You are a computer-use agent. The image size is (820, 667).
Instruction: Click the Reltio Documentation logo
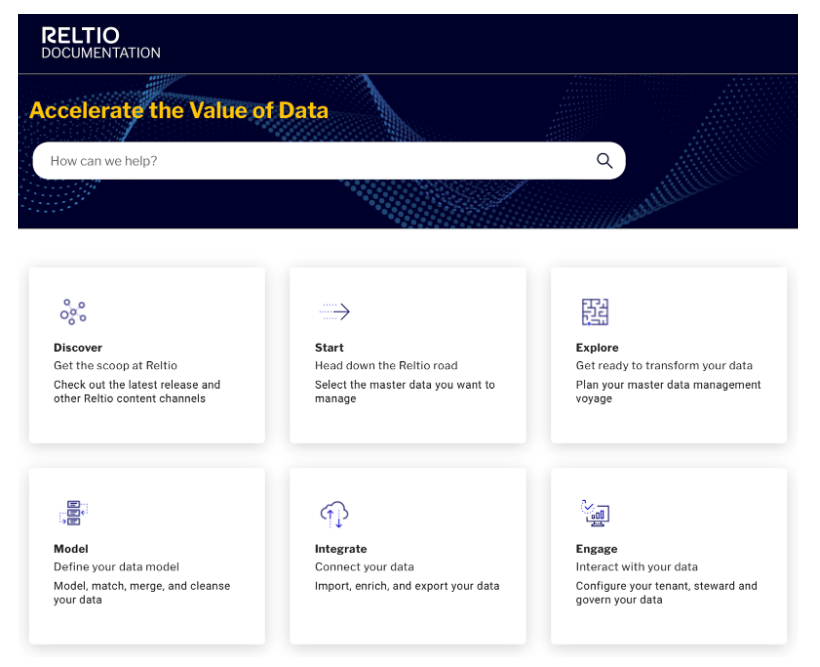pos(101,43)
